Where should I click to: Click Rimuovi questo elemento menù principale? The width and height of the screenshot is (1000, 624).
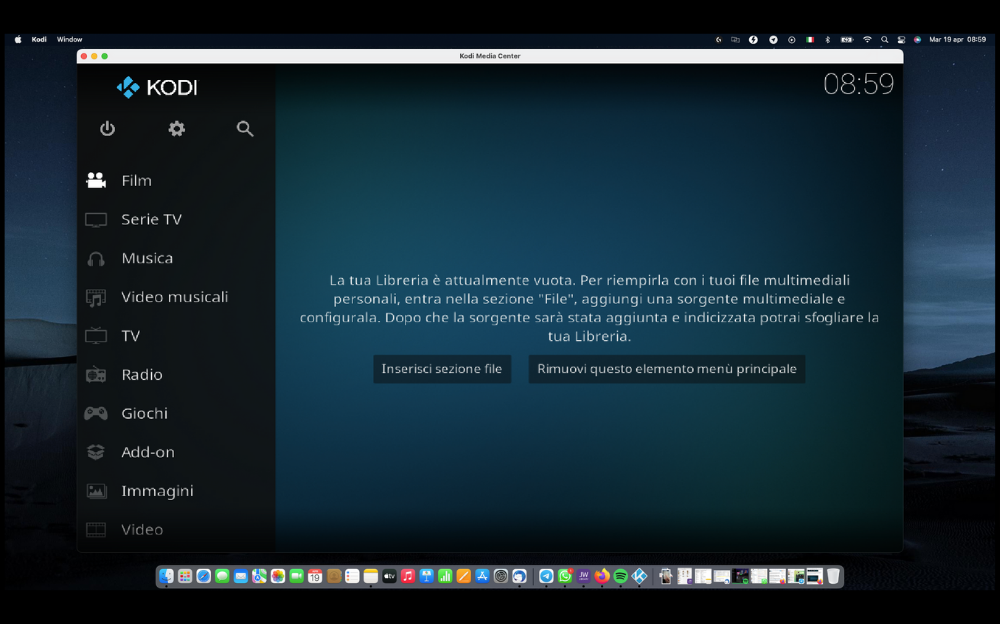pos(666,369)
